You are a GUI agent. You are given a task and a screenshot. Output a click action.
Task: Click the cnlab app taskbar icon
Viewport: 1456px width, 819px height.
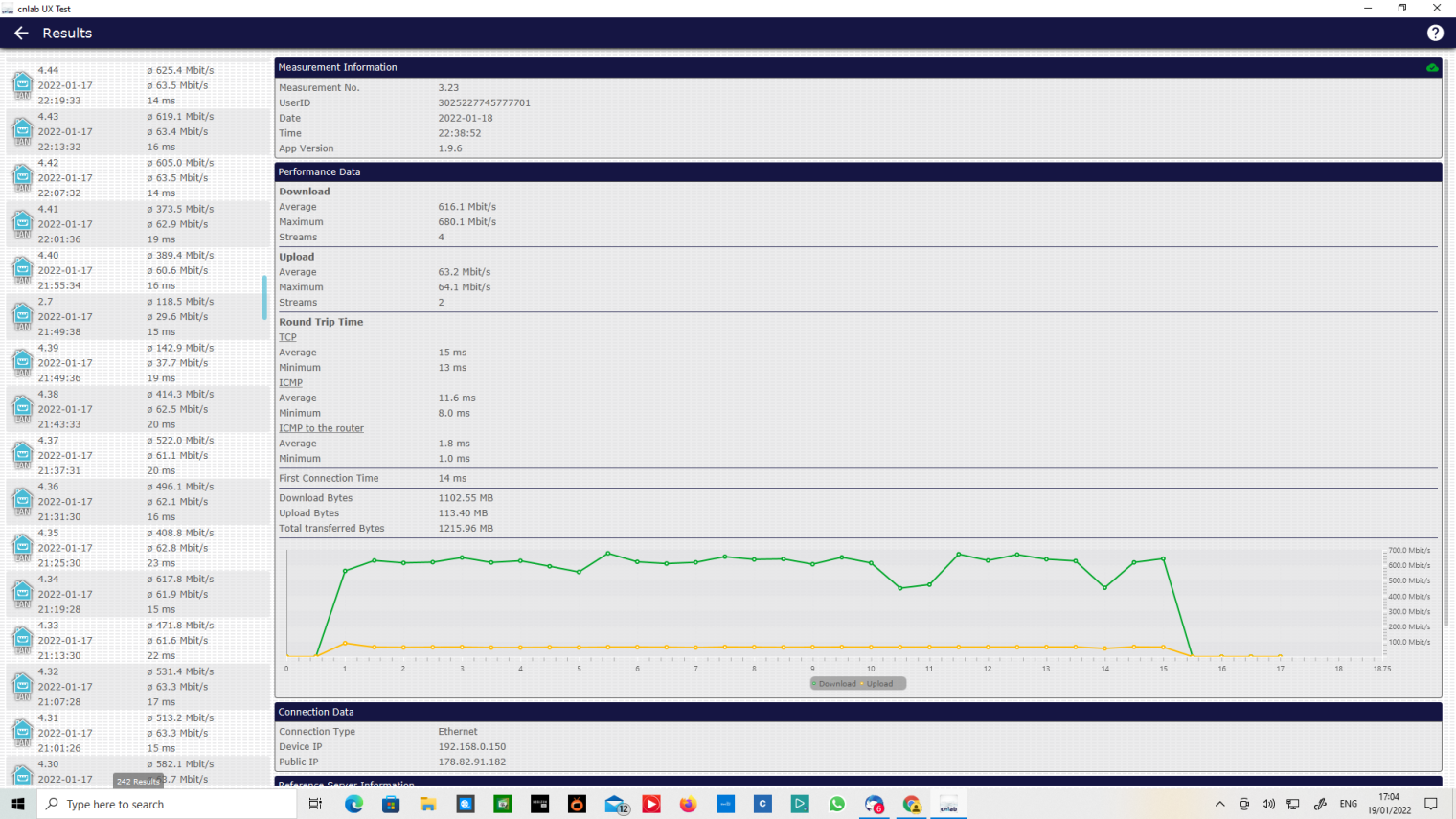[948, 804]
